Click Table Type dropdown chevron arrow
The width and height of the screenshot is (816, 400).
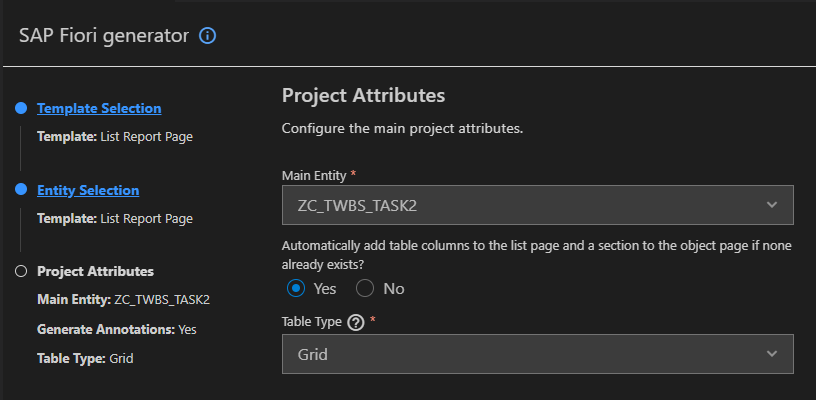(772, 354)
